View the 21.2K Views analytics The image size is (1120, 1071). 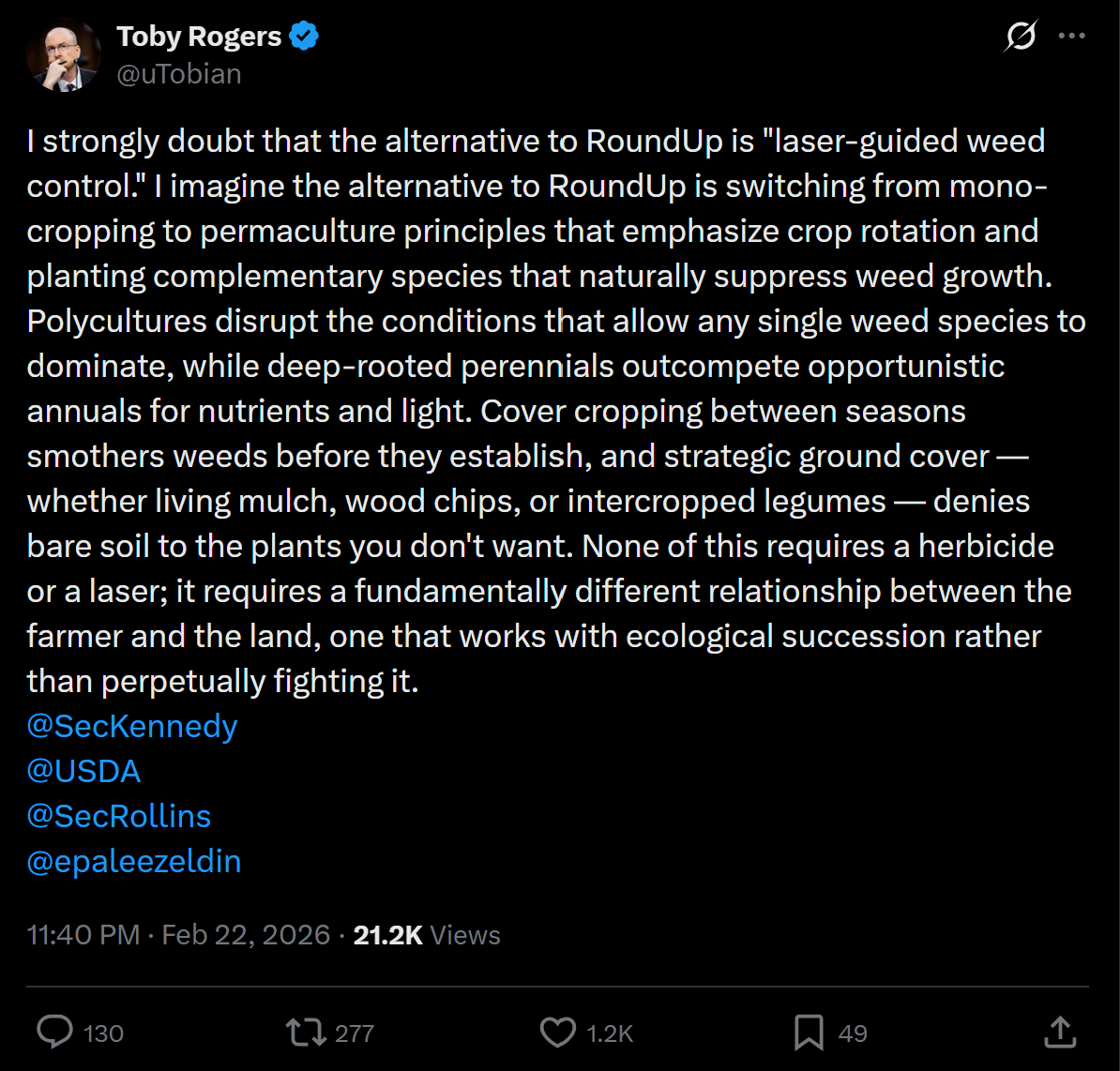426,935
